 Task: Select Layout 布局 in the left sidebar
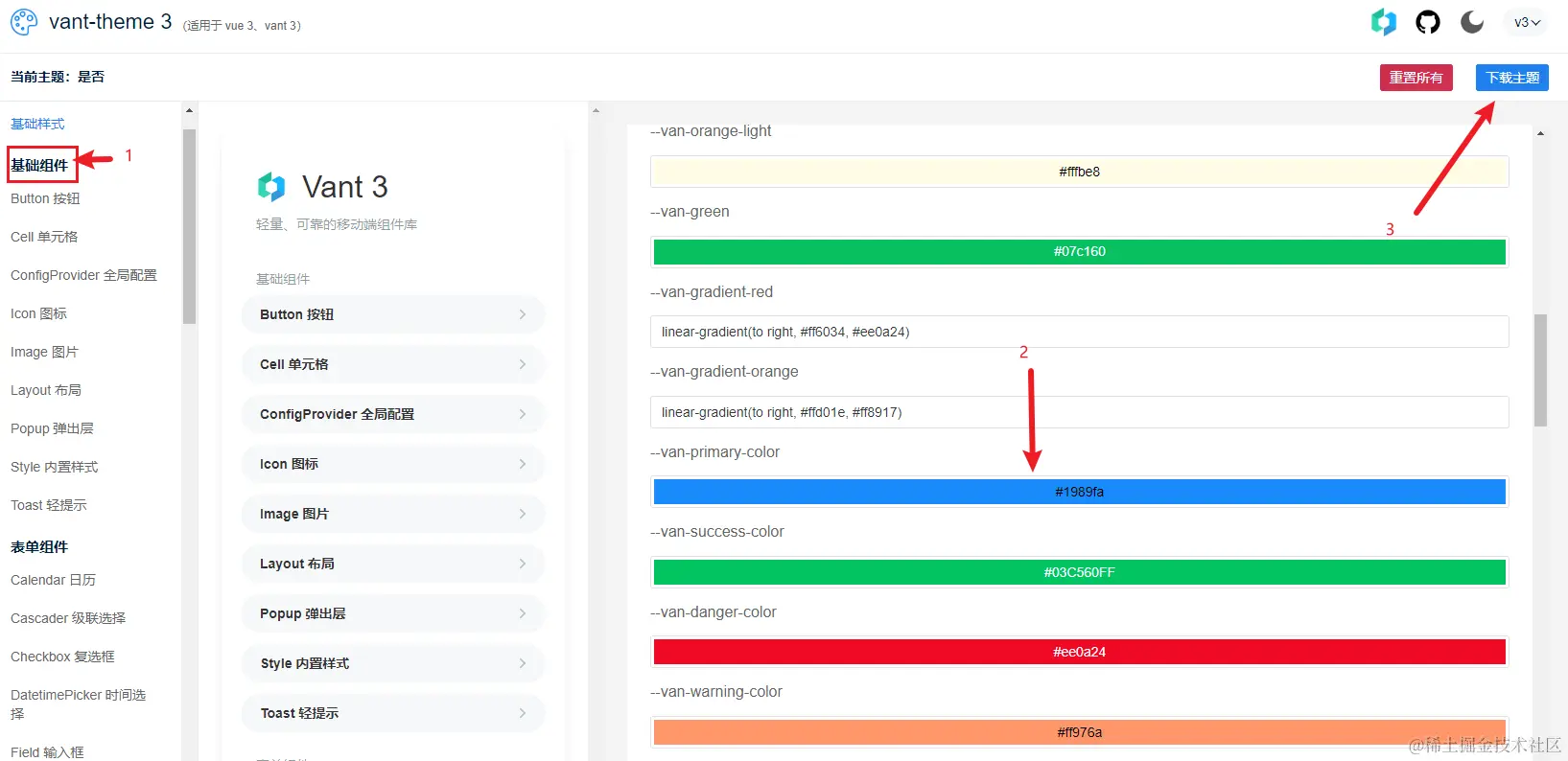pyautogui.click(x=46, y=390)
